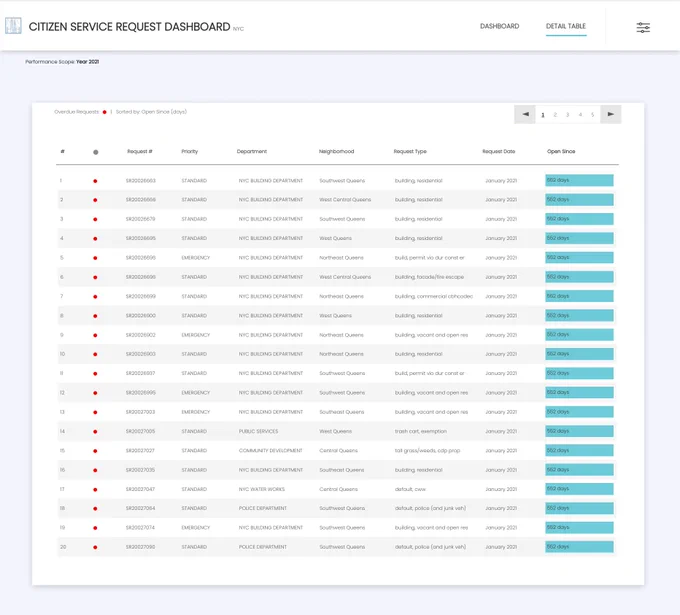The height and width of the screenshot is (615, 680).
Task: Click the 'Performance Scope: Year 2021' label
Action: 62,62
